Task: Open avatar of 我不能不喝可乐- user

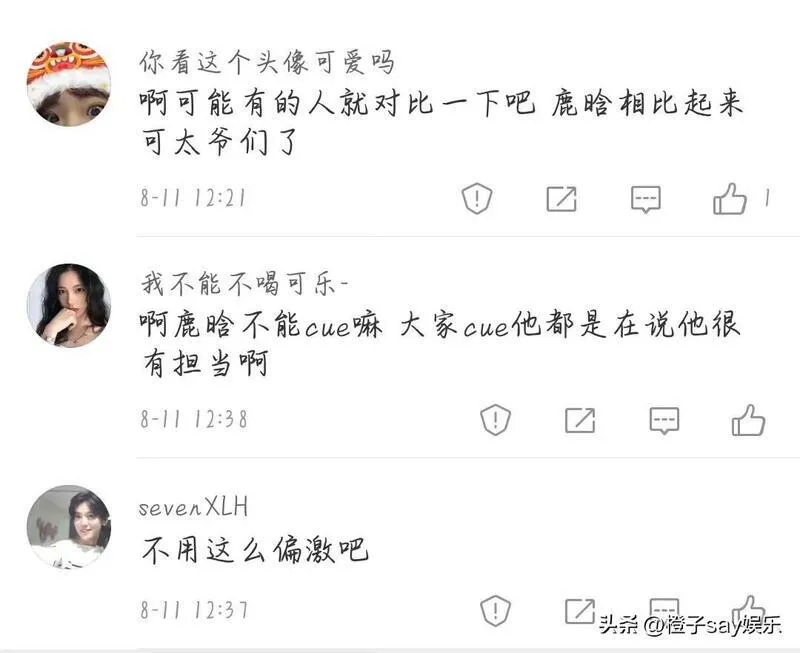Action: coord(69,306)
